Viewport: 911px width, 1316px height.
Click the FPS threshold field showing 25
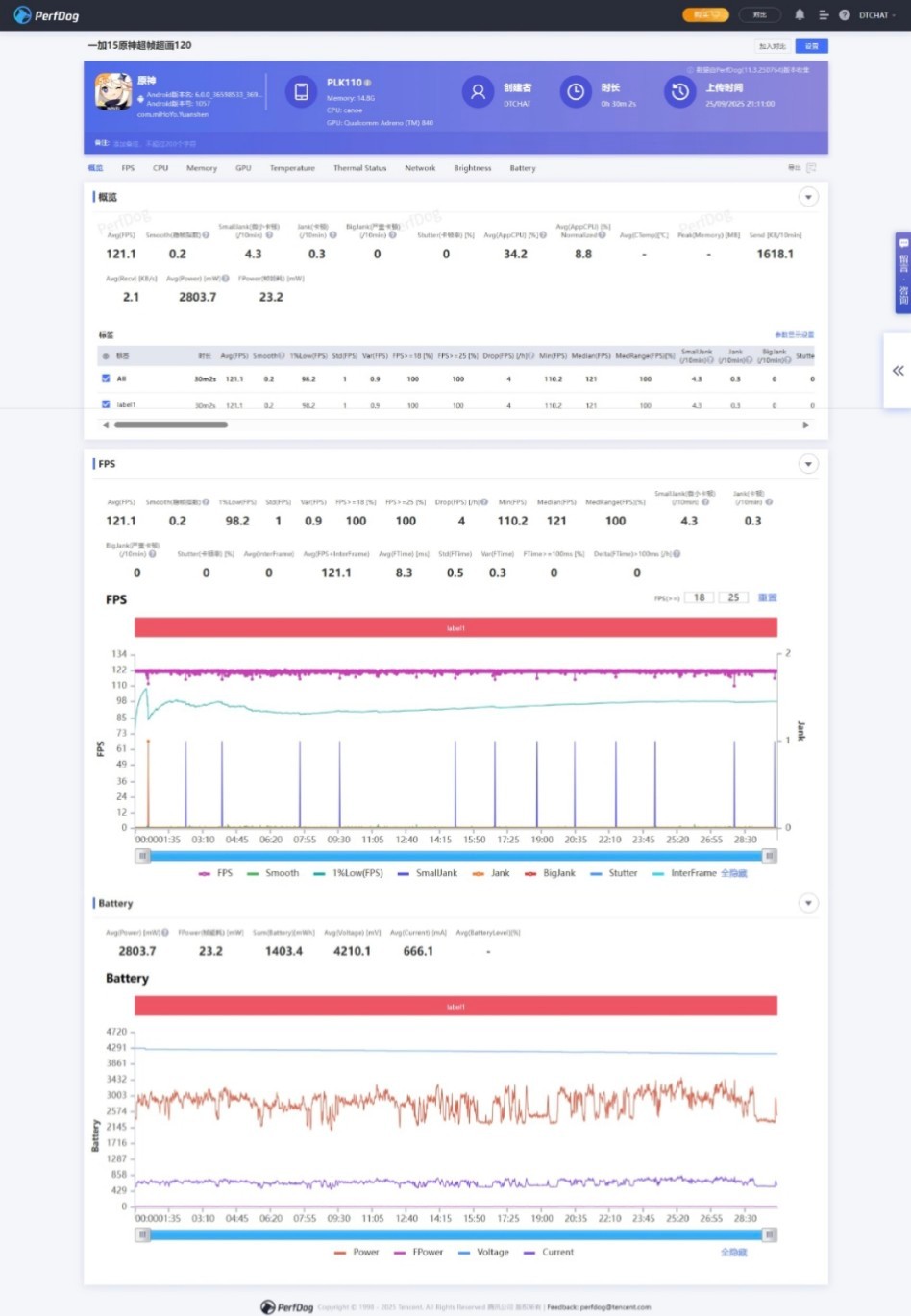click(x=733, y=597)
